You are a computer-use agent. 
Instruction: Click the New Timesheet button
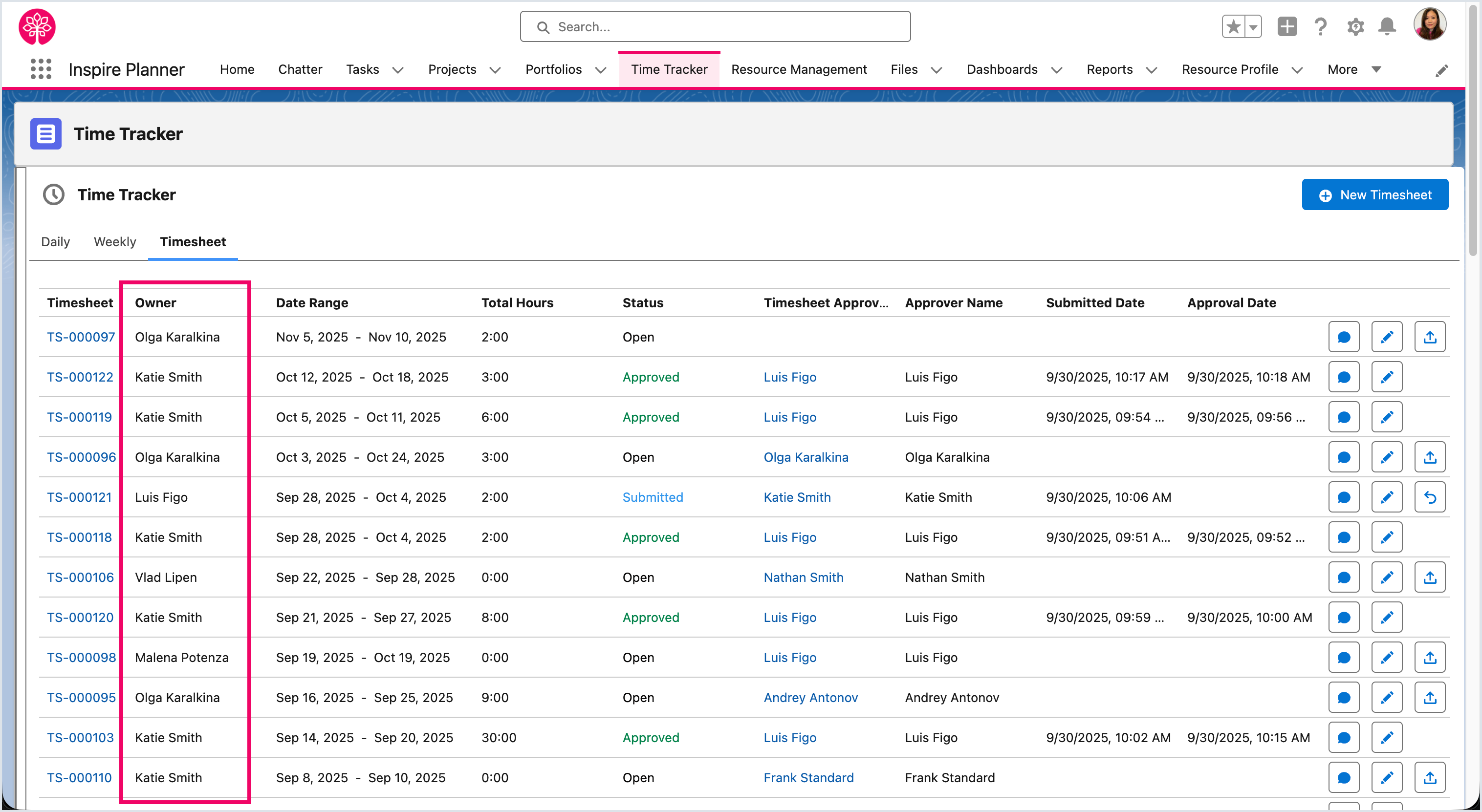pyautogui.click(x=1374, y=195)
